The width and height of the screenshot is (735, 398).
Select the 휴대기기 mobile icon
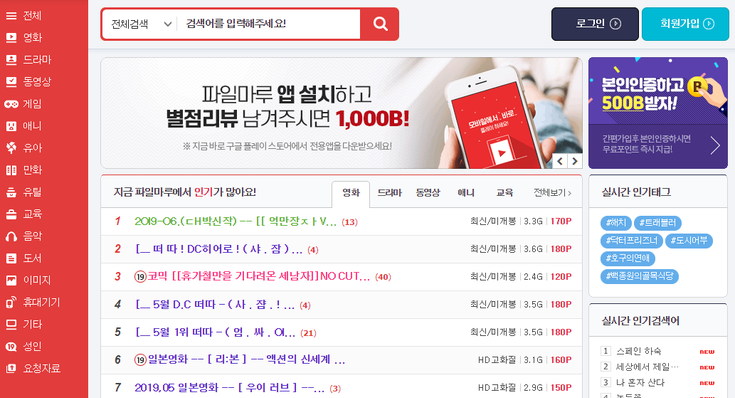11,302
